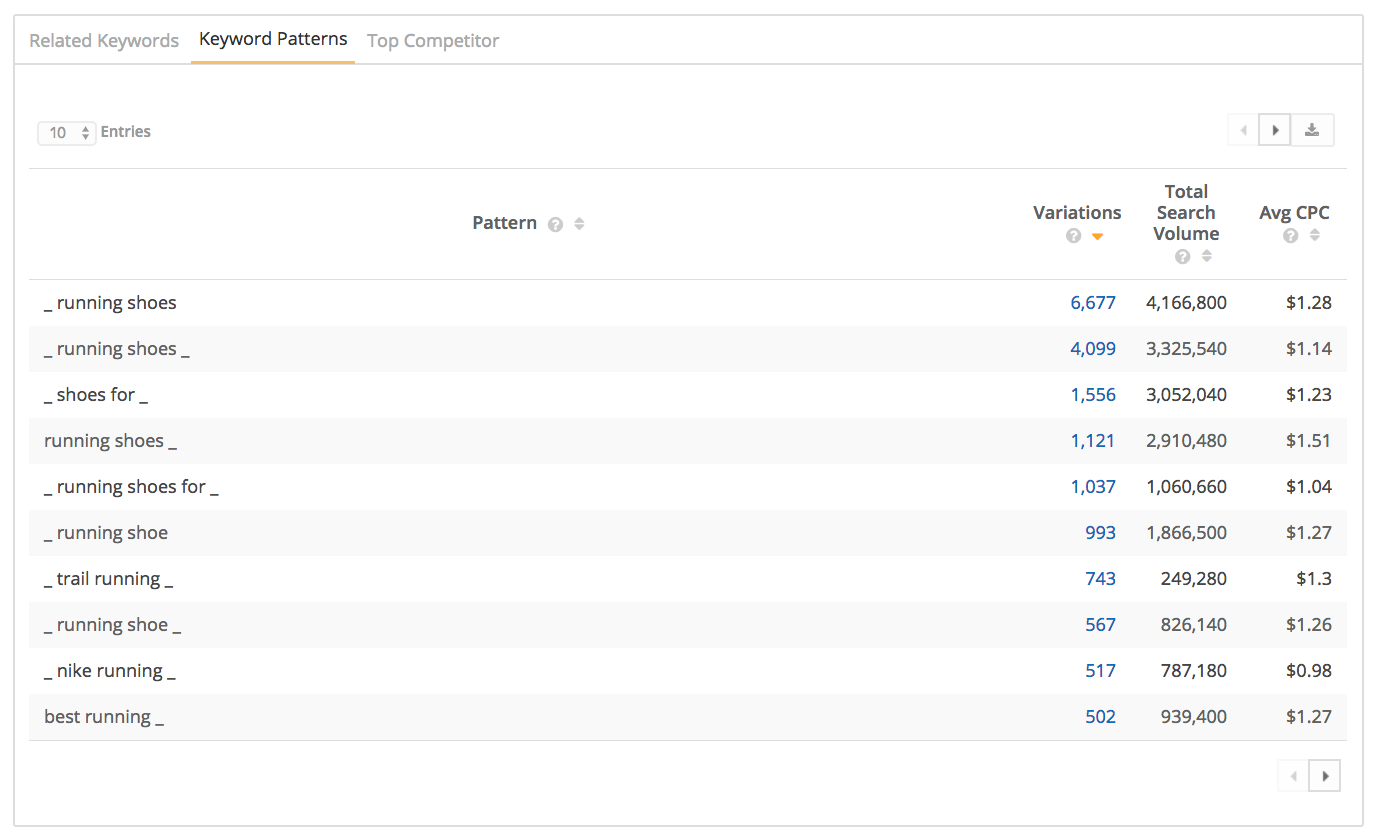The image size is (1383, 839).
Task: Click next-page arrow below the table
Action: [1325, 775]
